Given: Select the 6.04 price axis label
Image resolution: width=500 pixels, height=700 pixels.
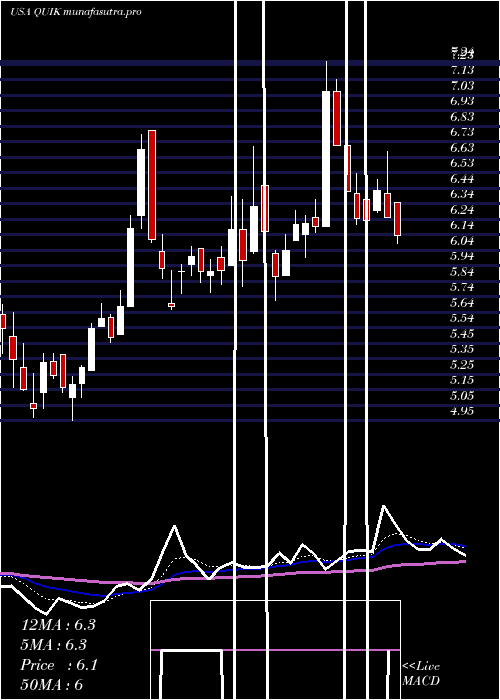Looking at the screenshot, I should (x=462, y=241).
